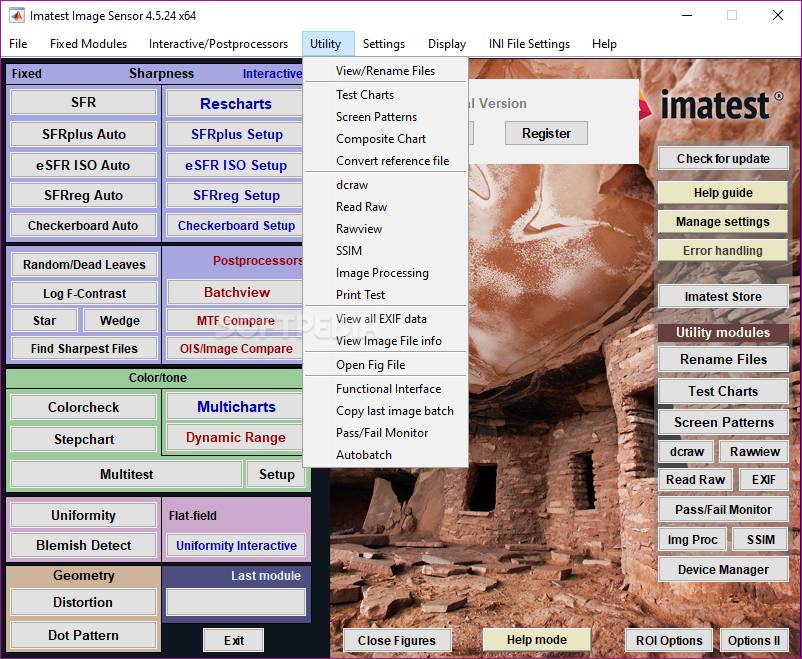Screen dimensions: 802x659
Task: Open the File menu
Action: point(18,44)
